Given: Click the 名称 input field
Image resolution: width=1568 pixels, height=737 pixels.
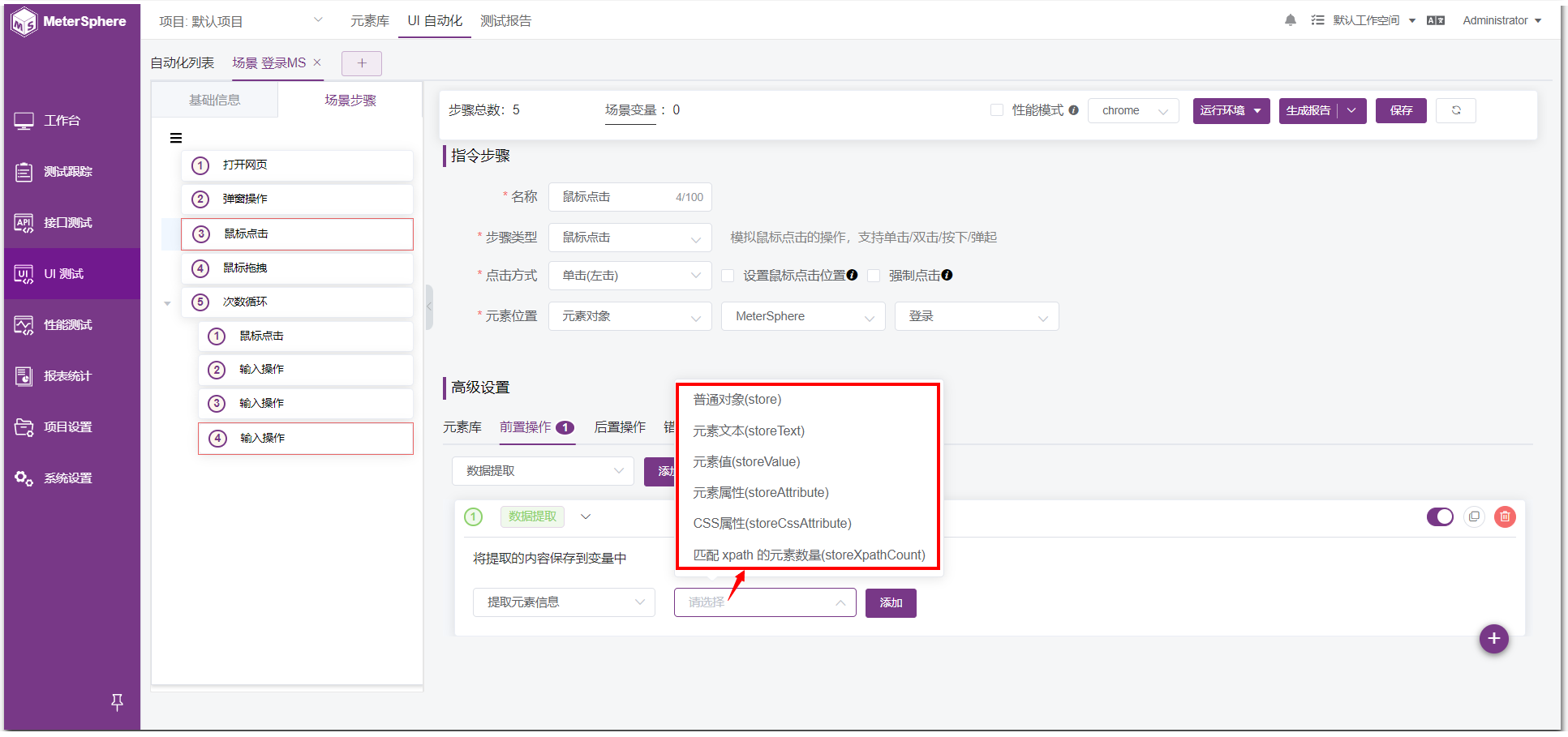Looking at the screenshot, I should pos(630,197).
